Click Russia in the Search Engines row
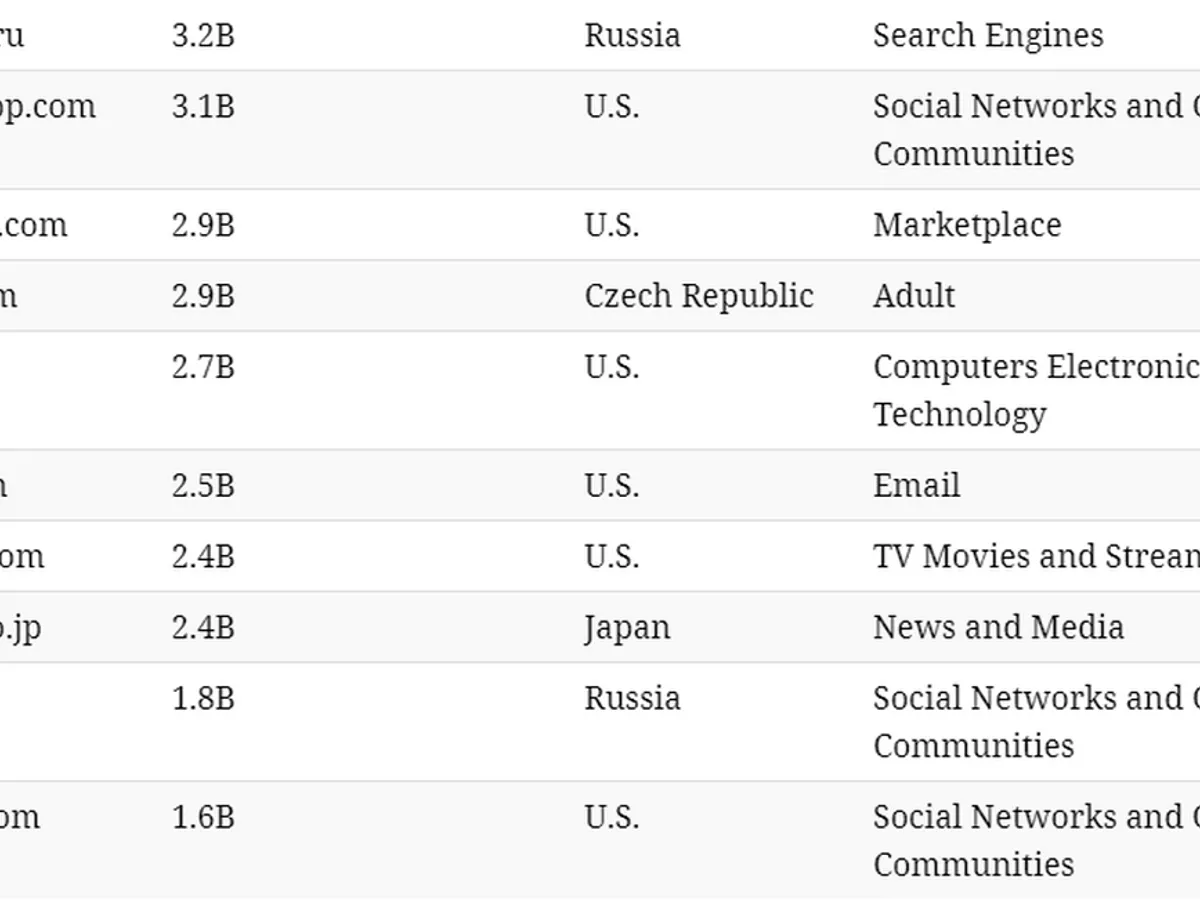This screenshot has width=1200, height=900. coord(632,35)
